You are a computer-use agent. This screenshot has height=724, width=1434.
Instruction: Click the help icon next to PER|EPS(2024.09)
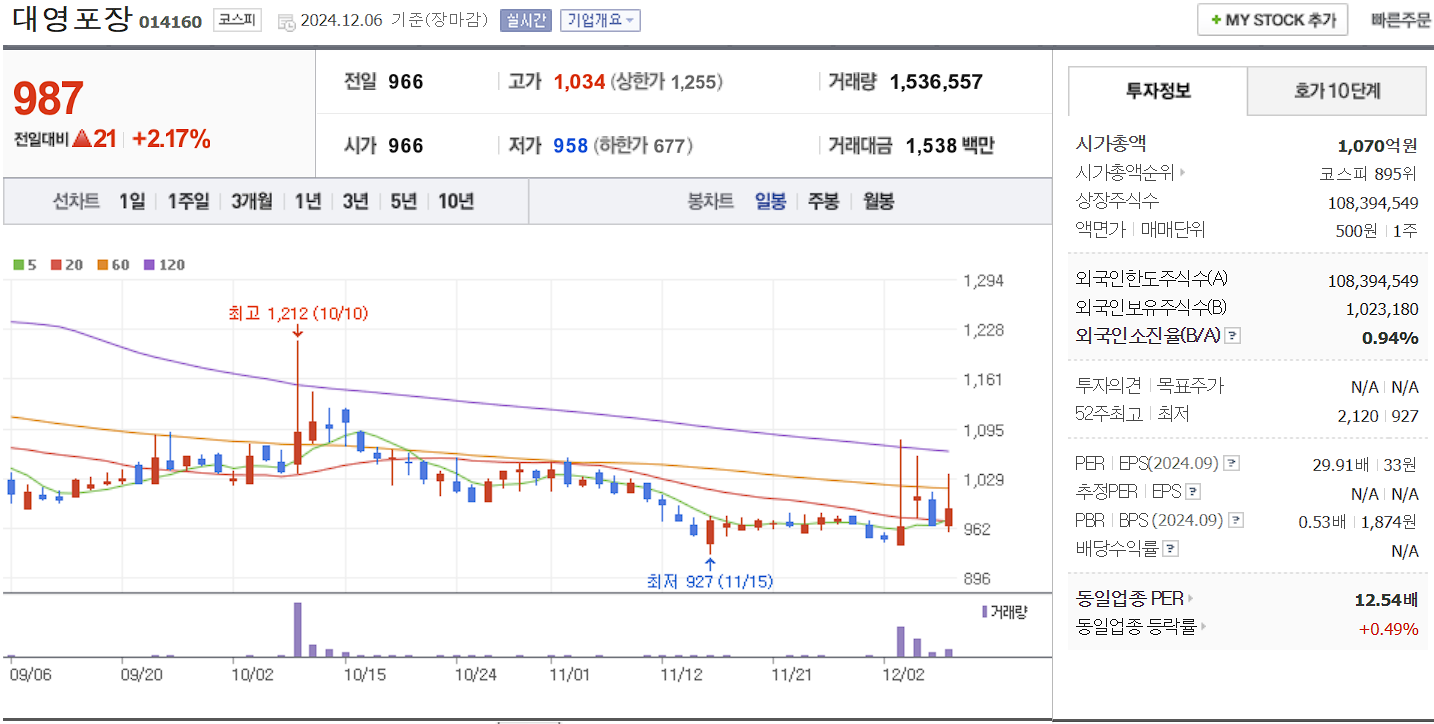(x=1233, y=462)
